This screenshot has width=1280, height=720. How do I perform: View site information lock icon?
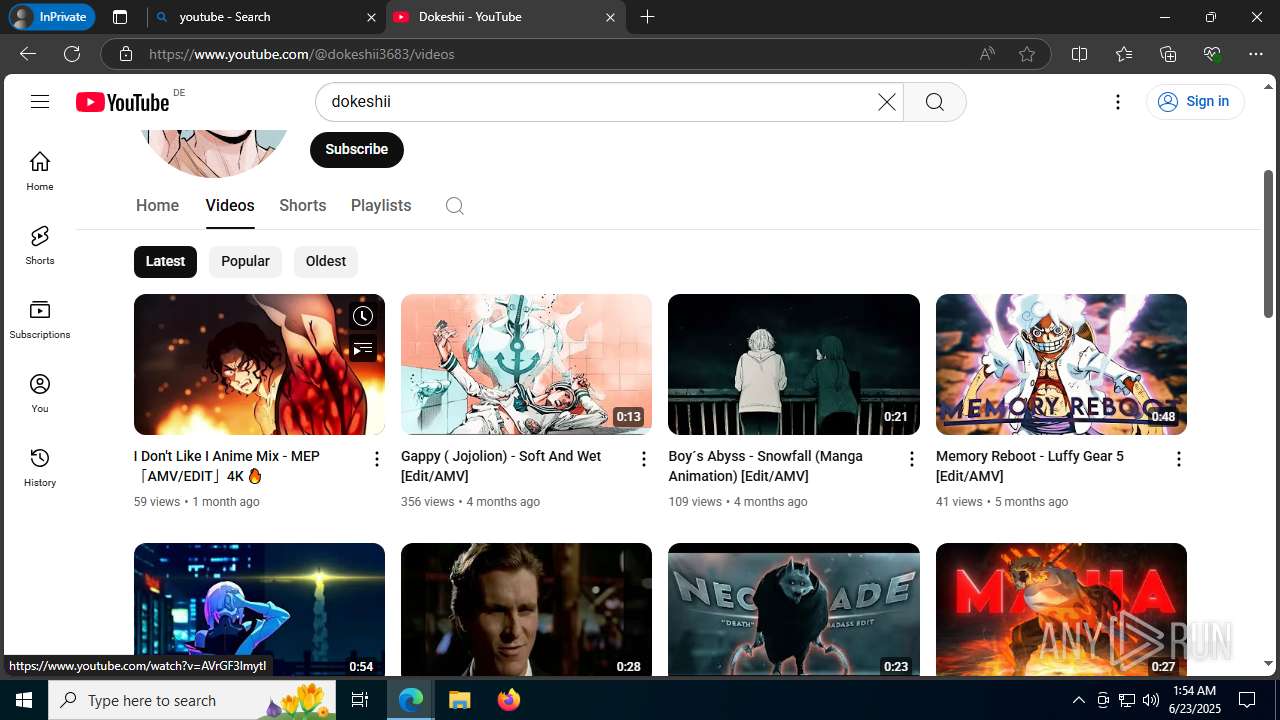126,54
